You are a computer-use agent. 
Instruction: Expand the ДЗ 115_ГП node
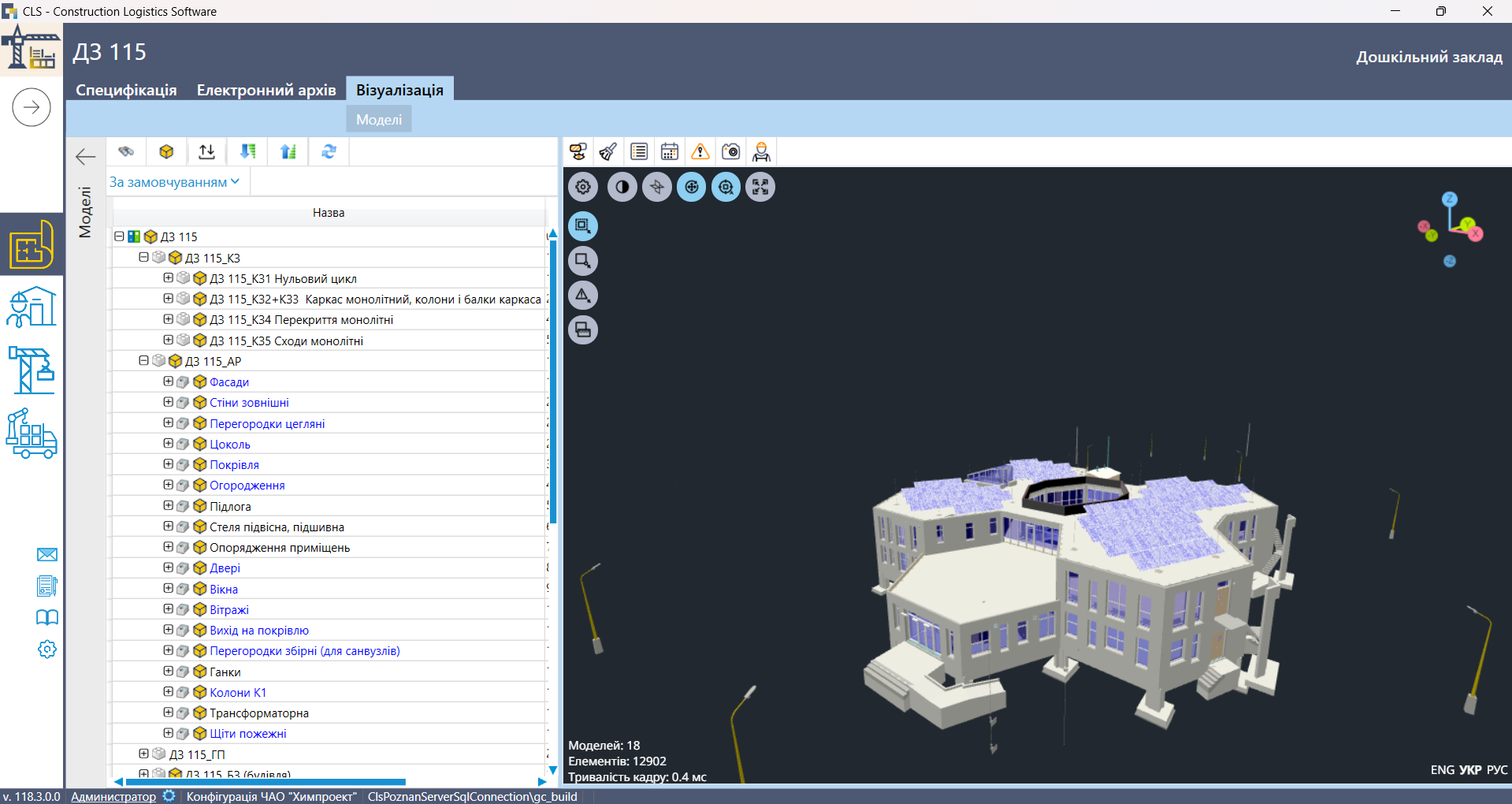pyautogui.click(x=143, y=754)
